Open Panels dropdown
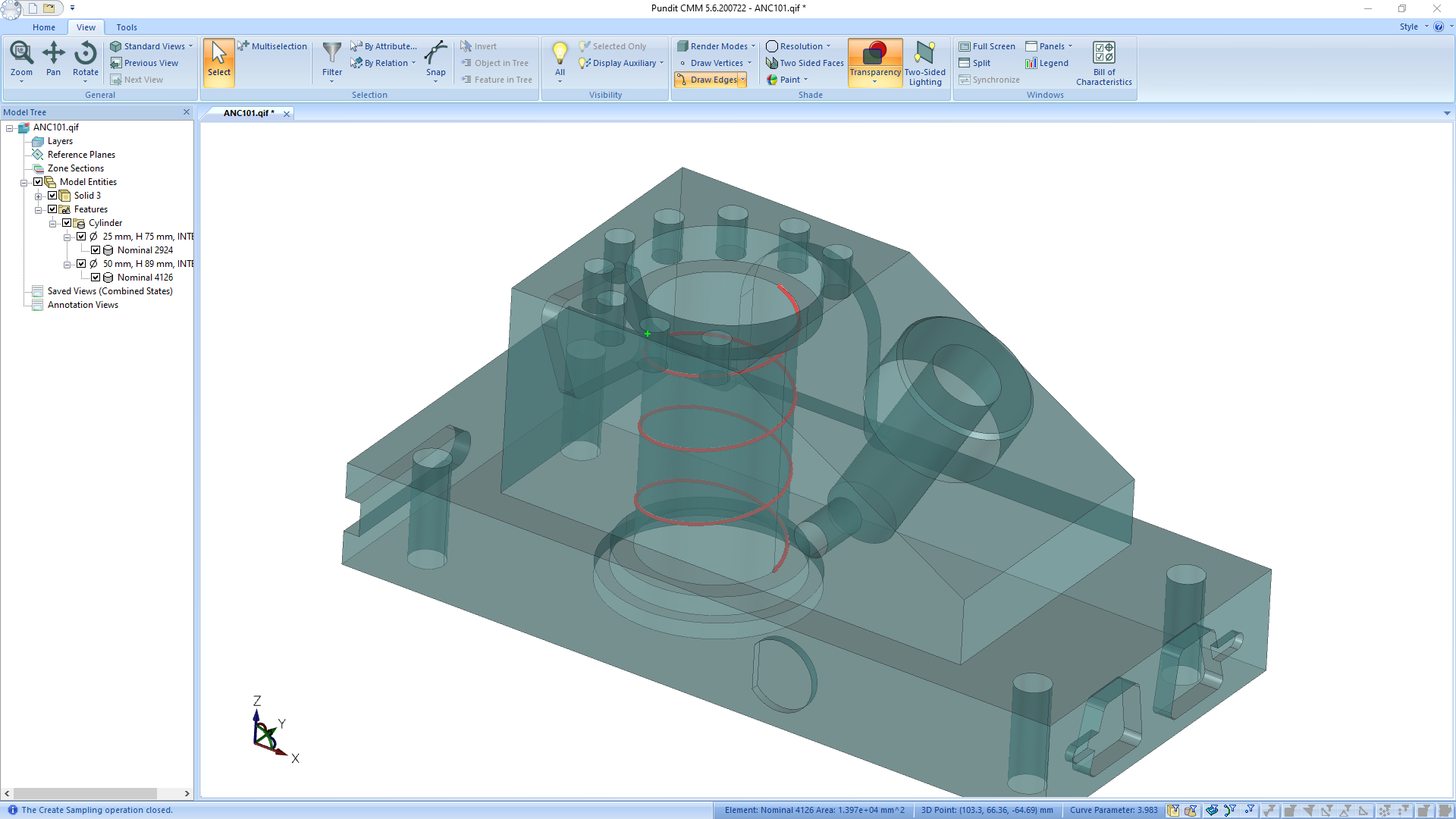Screen dimensions: 1456x819 coord(1050,46)
